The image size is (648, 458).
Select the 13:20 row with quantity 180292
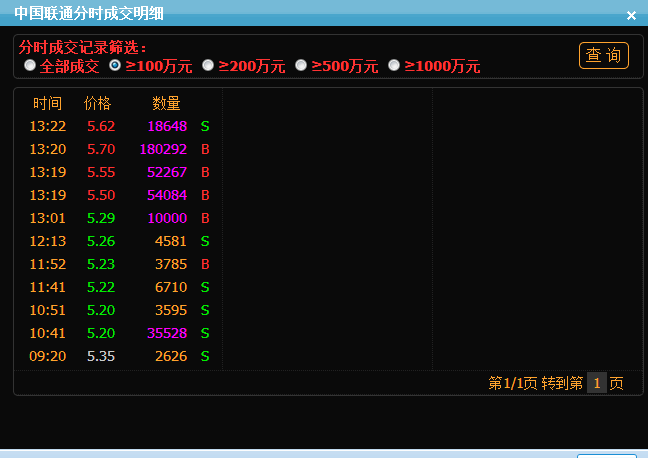(x=118, y=149)
